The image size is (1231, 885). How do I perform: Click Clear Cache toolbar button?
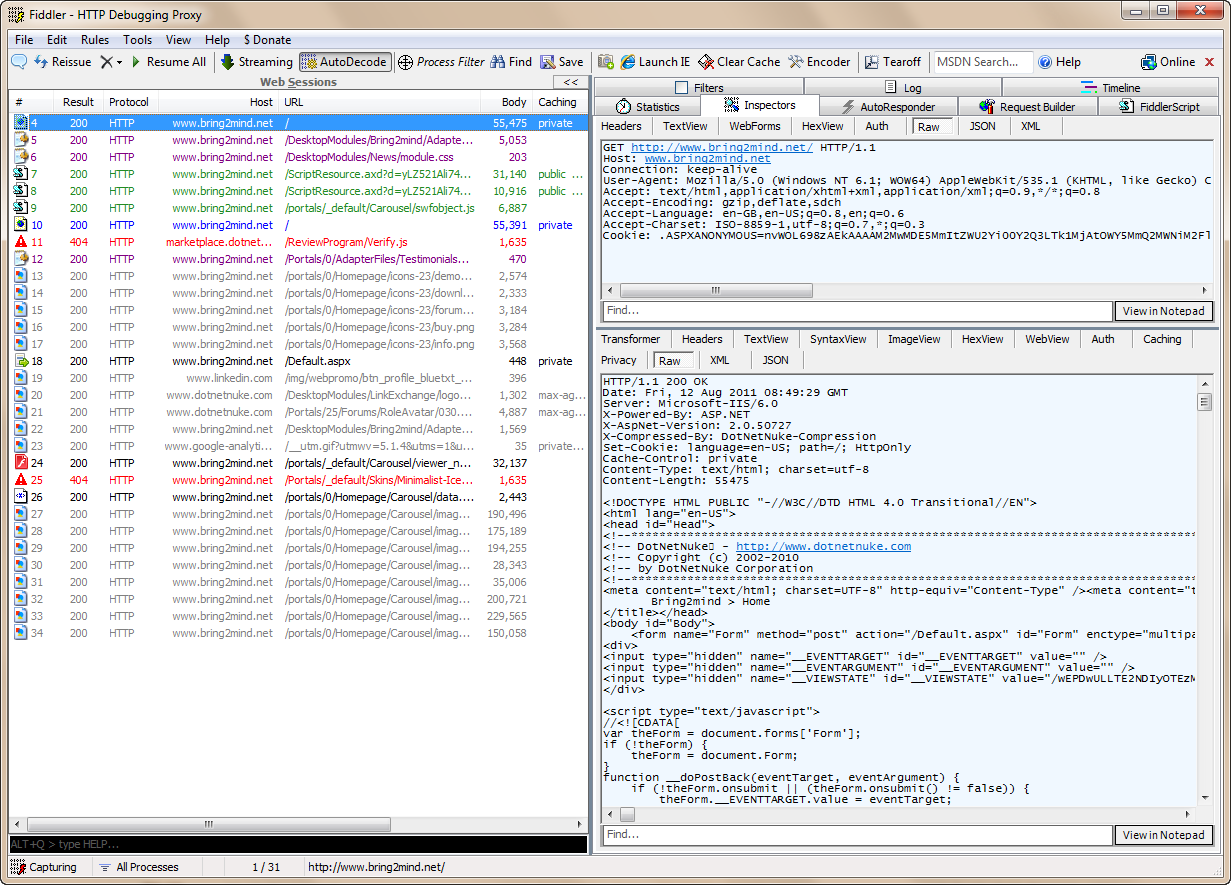click(x=739, y=62)
